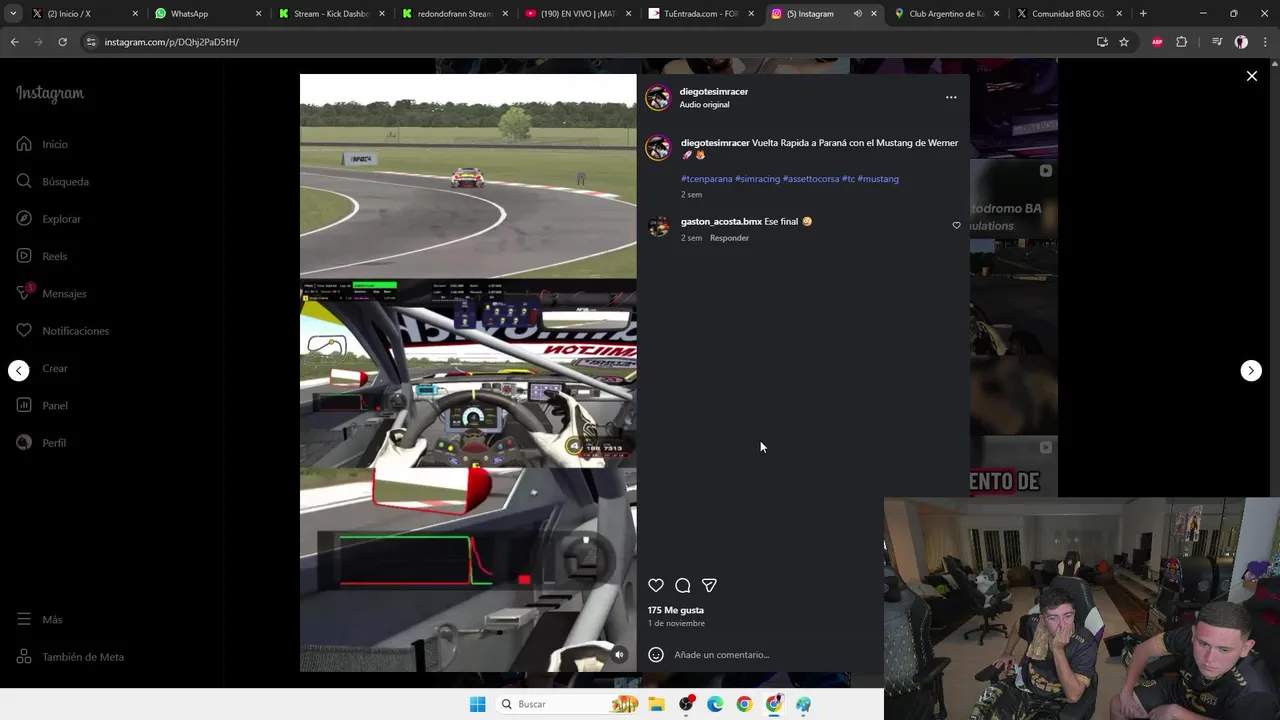
Task: Open Mensajes with notification badge
Action: click(x=51, y=293)
